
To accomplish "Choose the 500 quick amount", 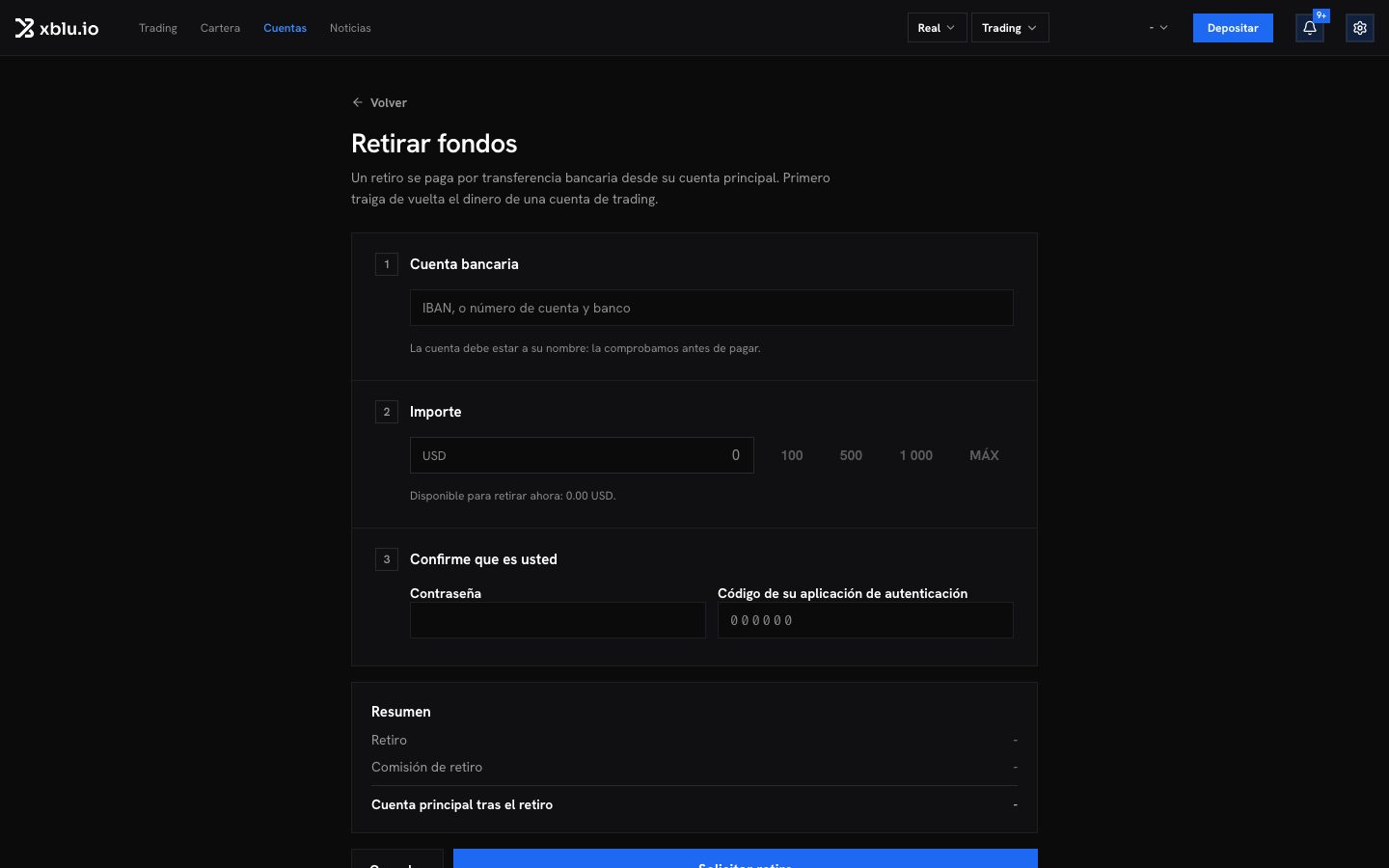I will point(851,455).
